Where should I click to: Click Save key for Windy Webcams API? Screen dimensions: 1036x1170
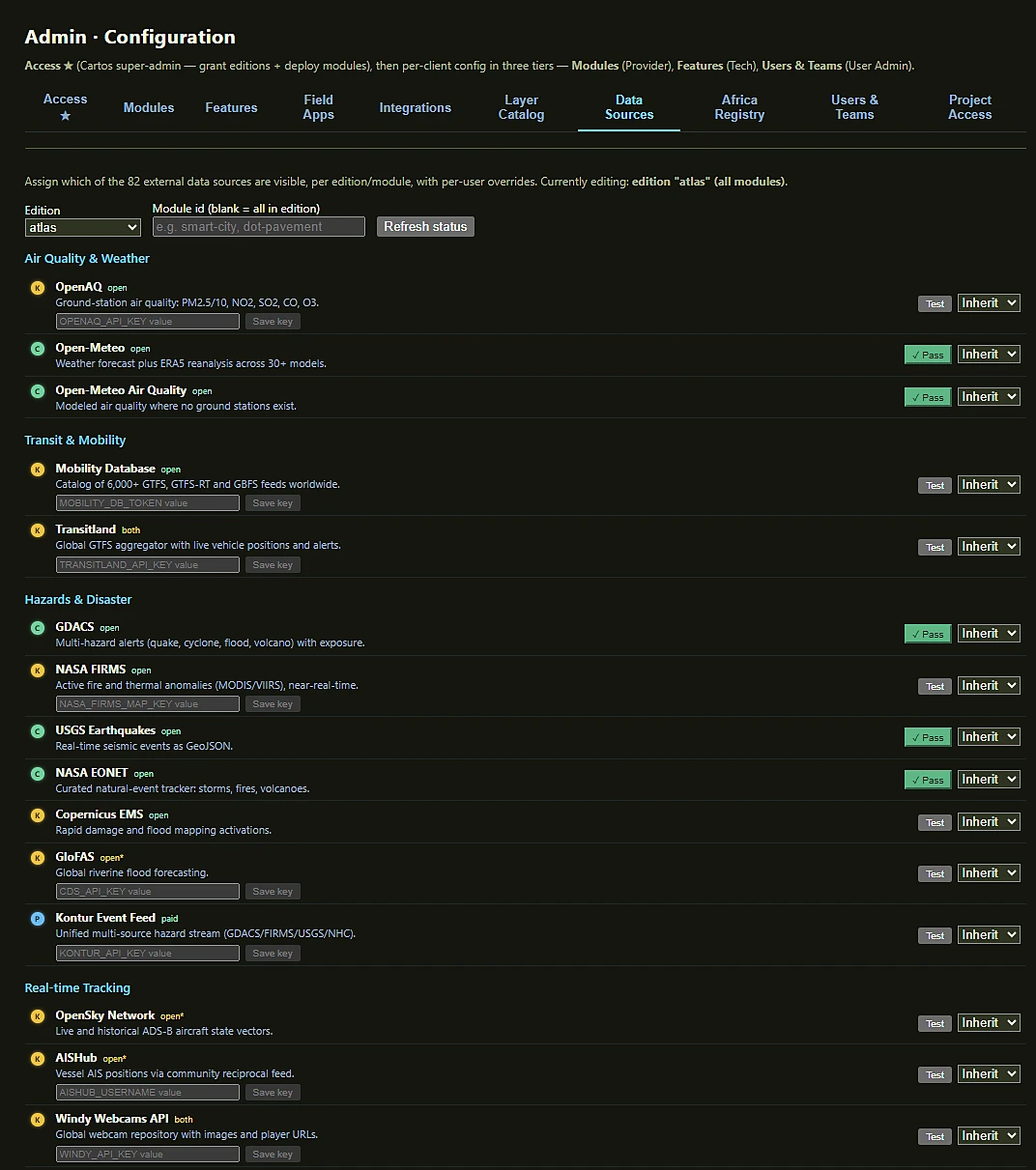click(273, 1155)
